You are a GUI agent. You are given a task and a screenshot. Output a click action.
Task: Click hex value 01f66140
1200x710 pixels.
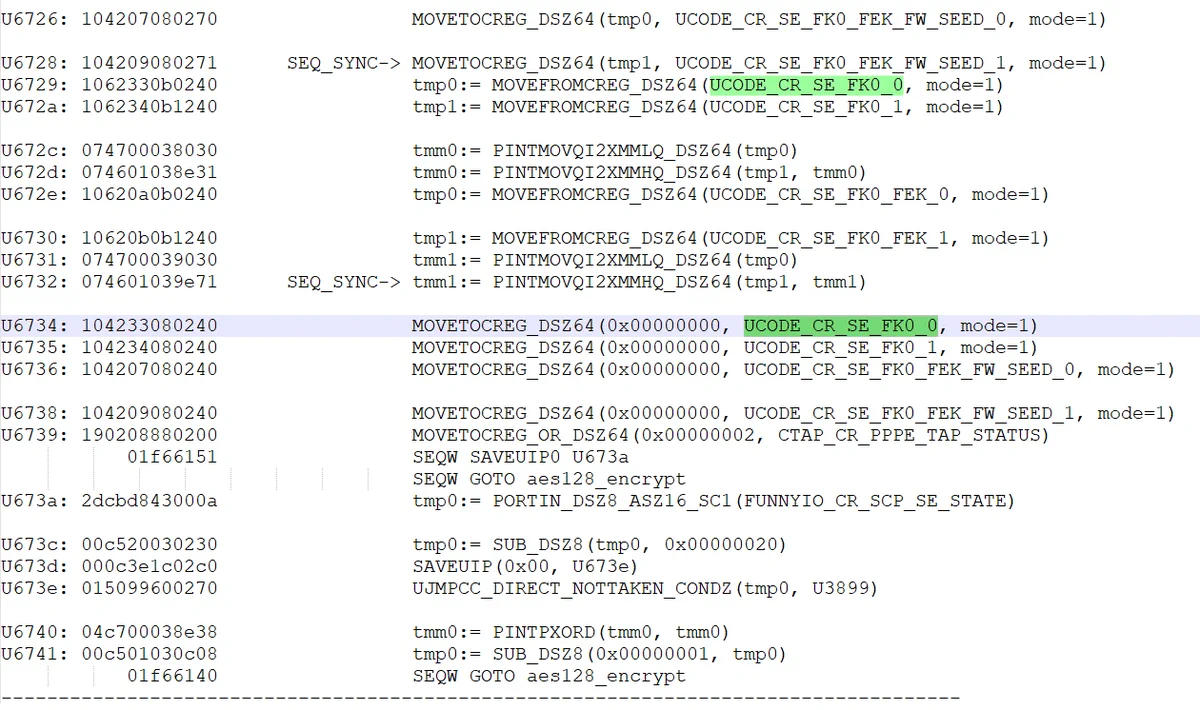(172, 677)
